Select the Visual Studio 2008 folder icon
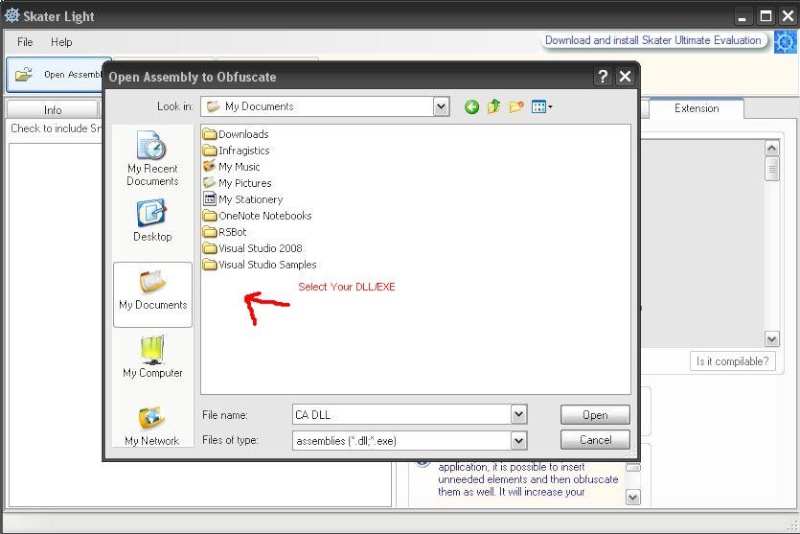Image resolution: width=800 pixels, height=534 pixels. [210, 248]
